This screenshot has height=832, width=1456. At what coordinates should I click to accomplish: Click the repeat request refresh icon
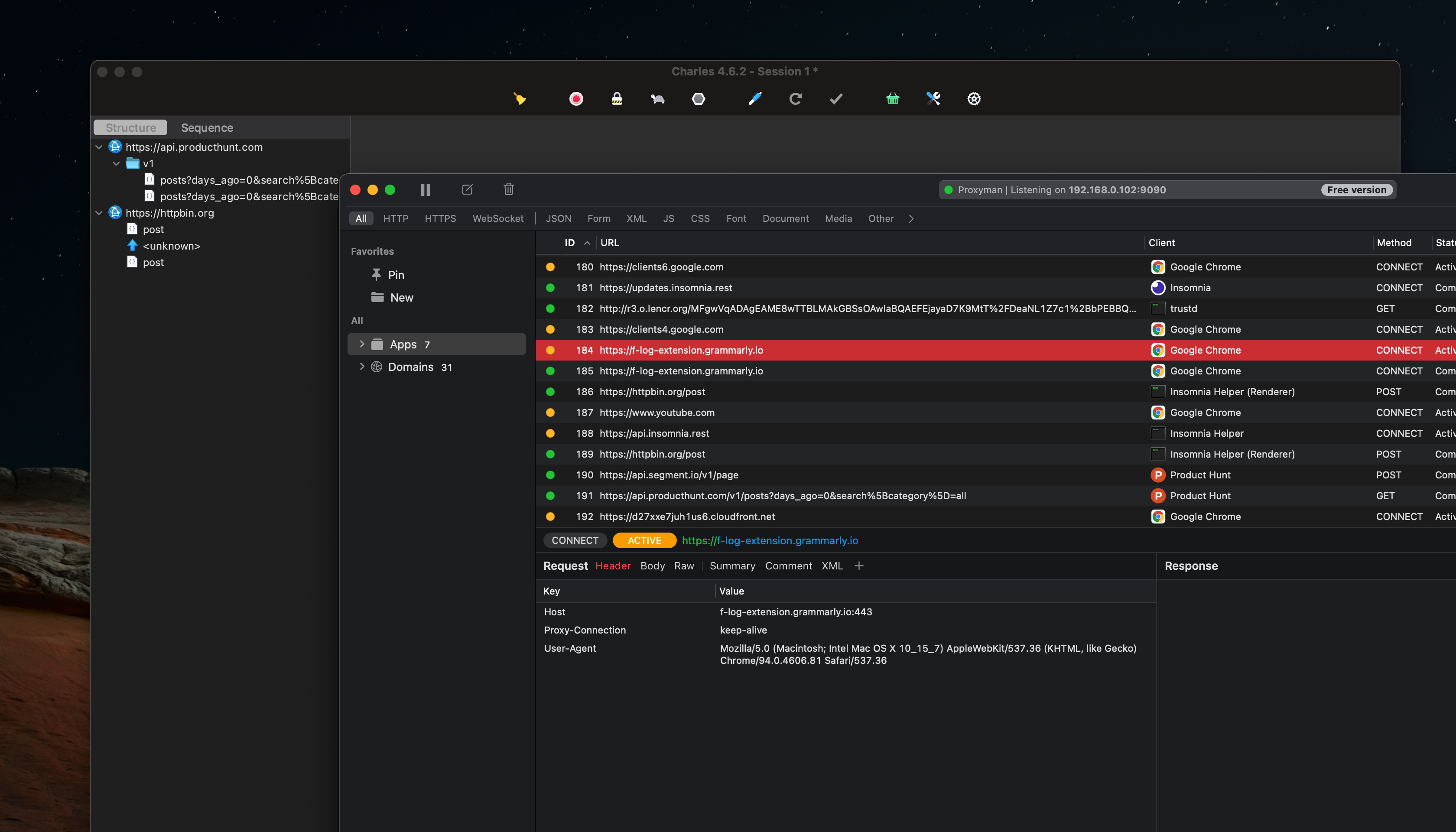tap(796, 99)
